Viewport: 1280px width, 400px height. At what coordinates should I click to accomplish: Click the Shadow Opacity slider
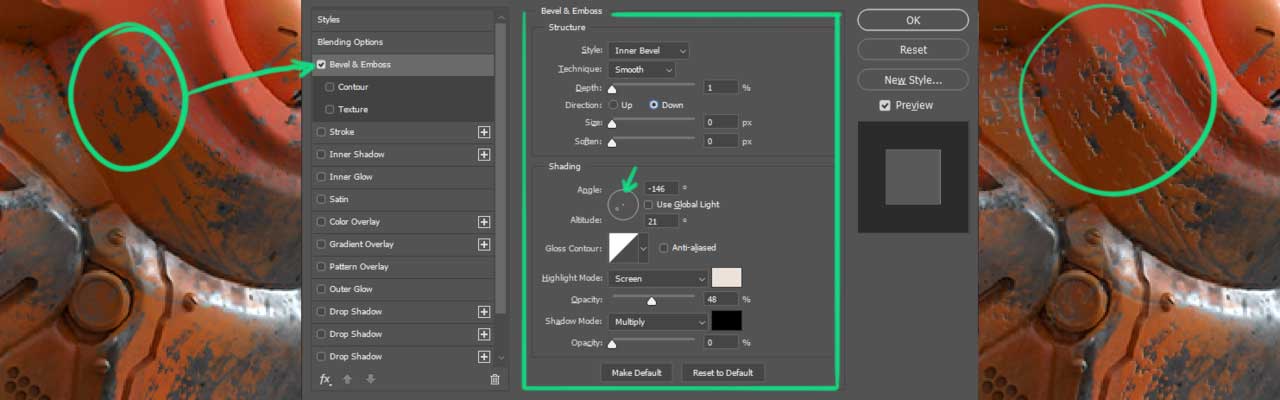(x=652, y=339)
